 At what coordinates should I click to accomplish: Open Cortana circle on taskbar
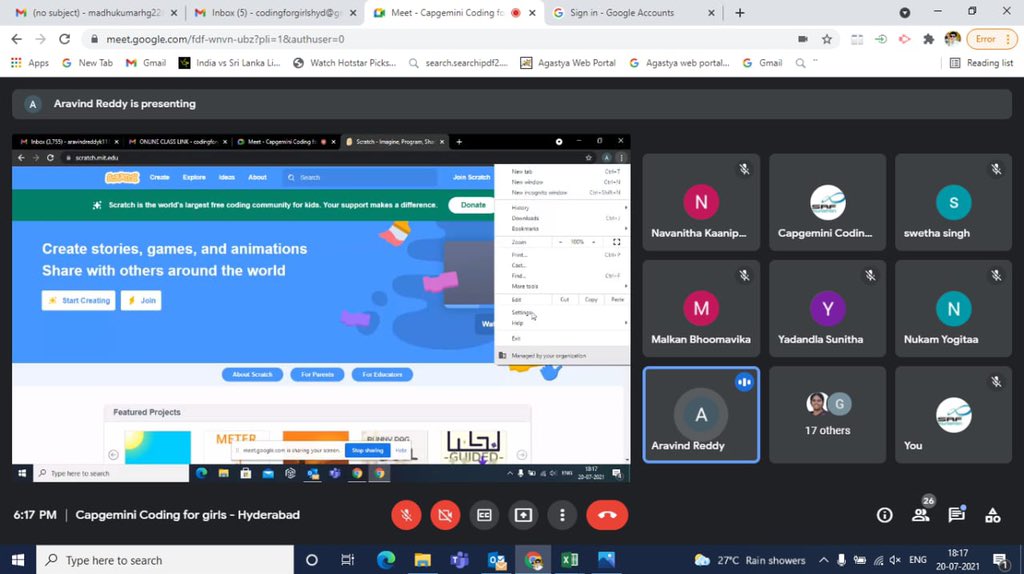(x=312, y=560)
